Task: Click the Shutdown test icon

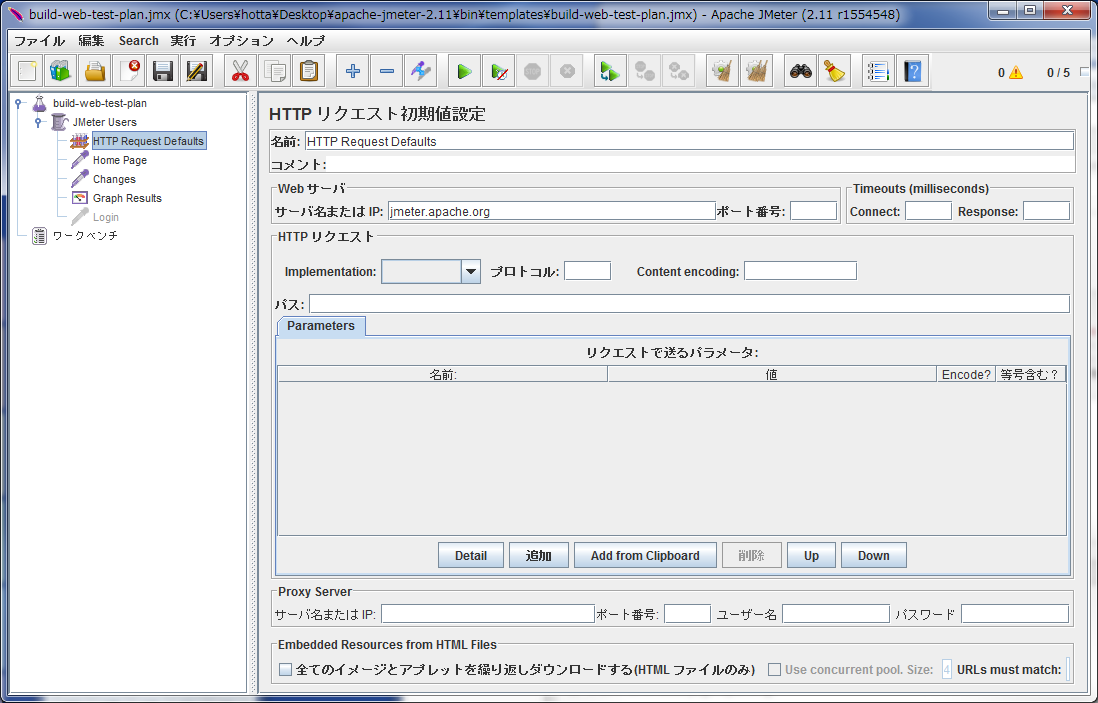Action: click(567, 71)
